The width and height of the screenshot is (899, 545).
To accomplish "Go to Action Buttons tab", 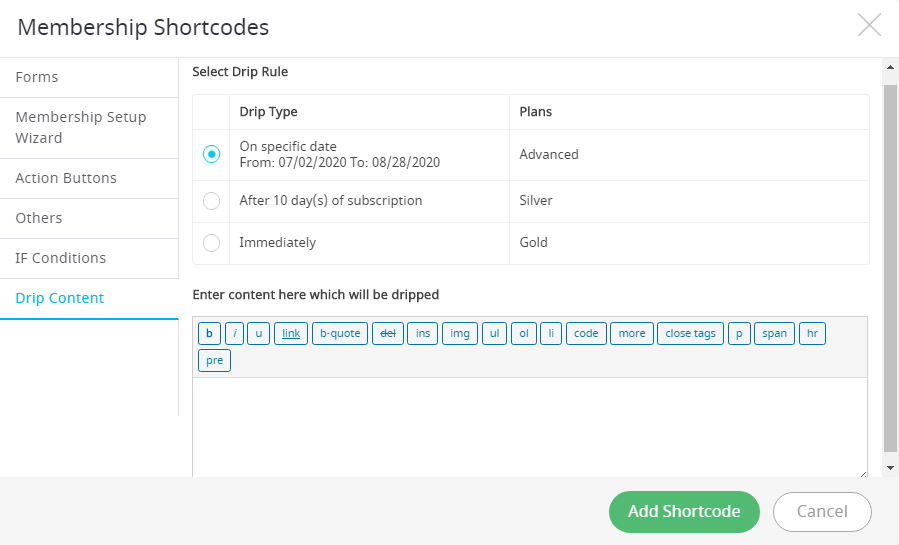I will [89, 178].
